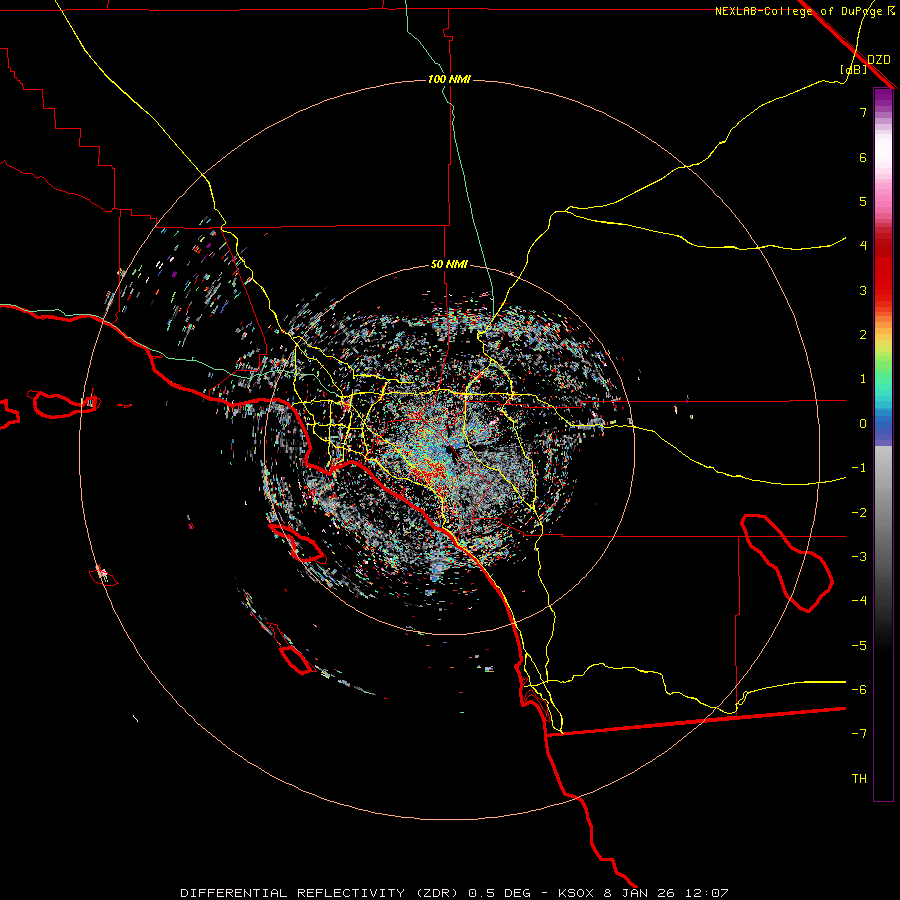Click the -7 value on color scale

tap(859, 734)
